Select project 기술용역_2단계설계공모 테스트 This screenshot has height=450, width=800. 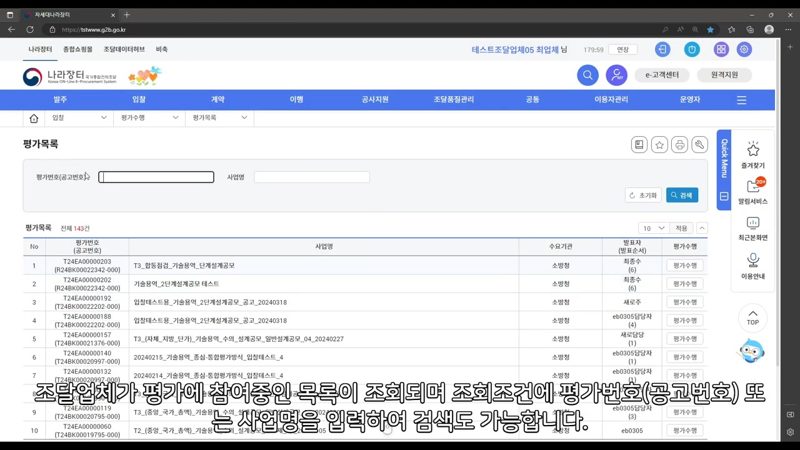176,284
